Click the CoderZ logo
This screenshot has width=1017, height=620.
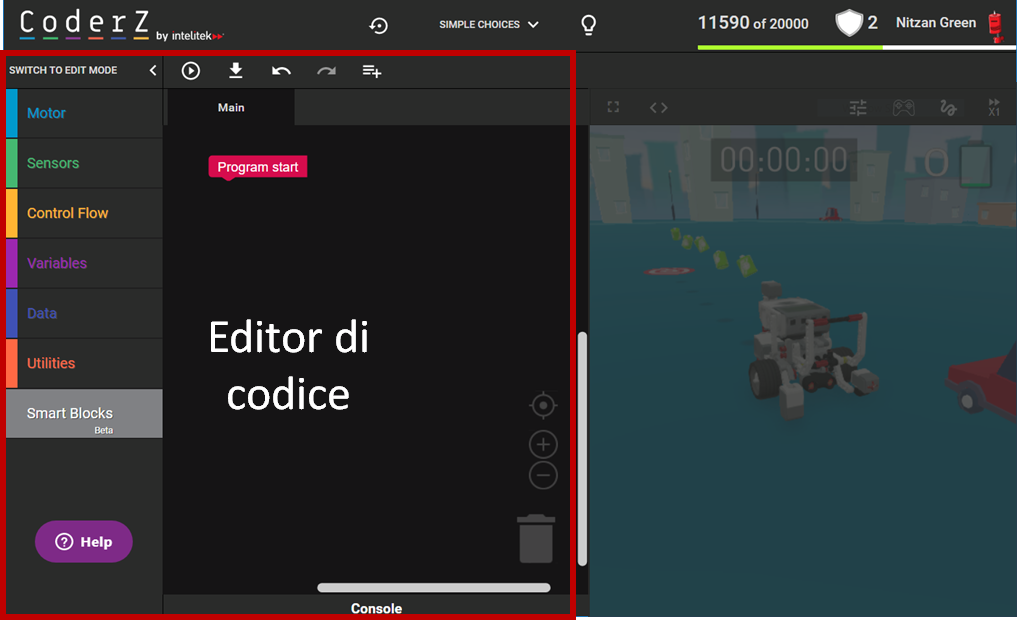(84, 24)
